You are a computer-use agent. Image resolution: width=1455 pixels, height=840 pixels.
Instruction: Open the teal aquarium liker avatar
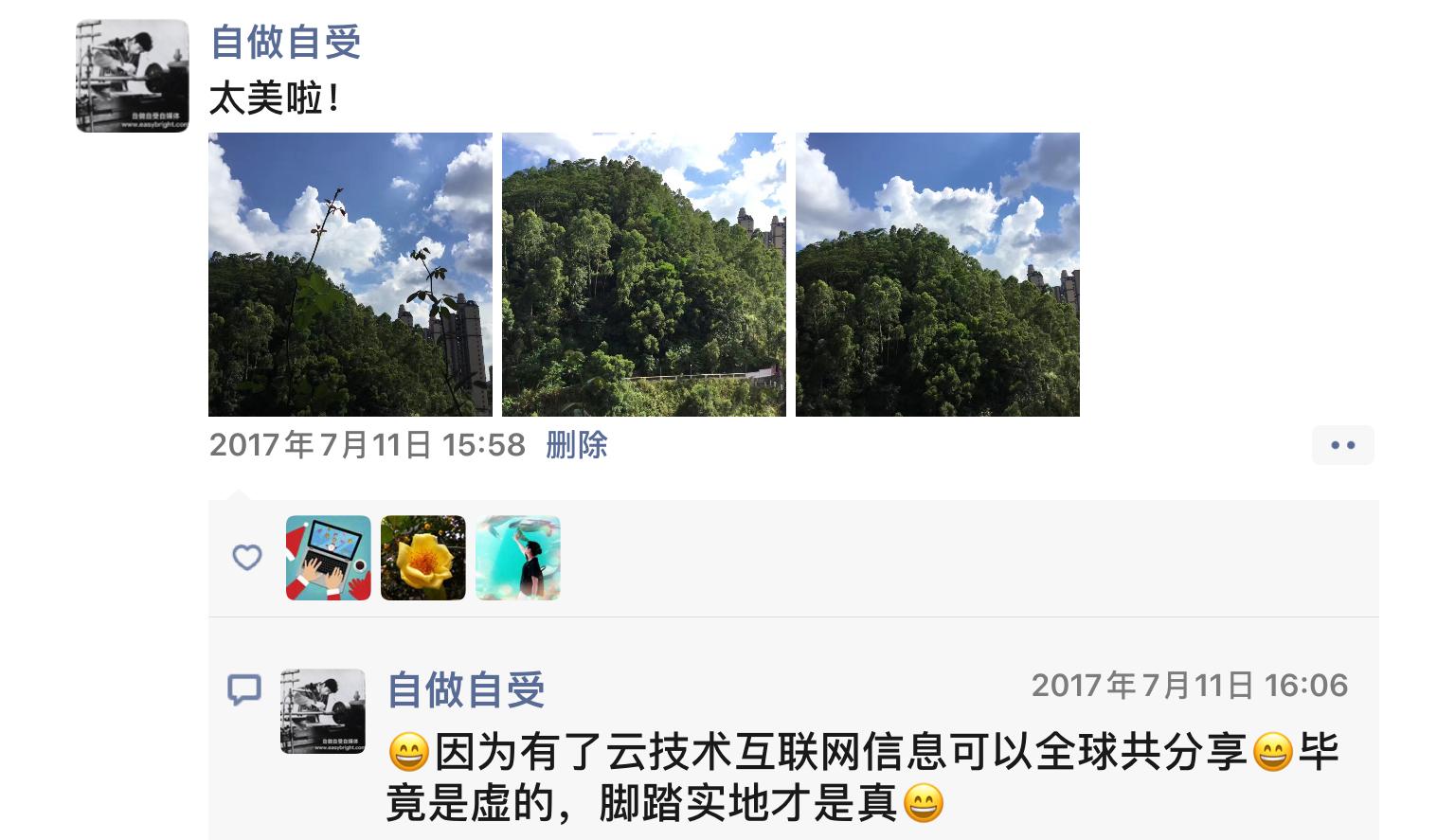tap(518, 558)
